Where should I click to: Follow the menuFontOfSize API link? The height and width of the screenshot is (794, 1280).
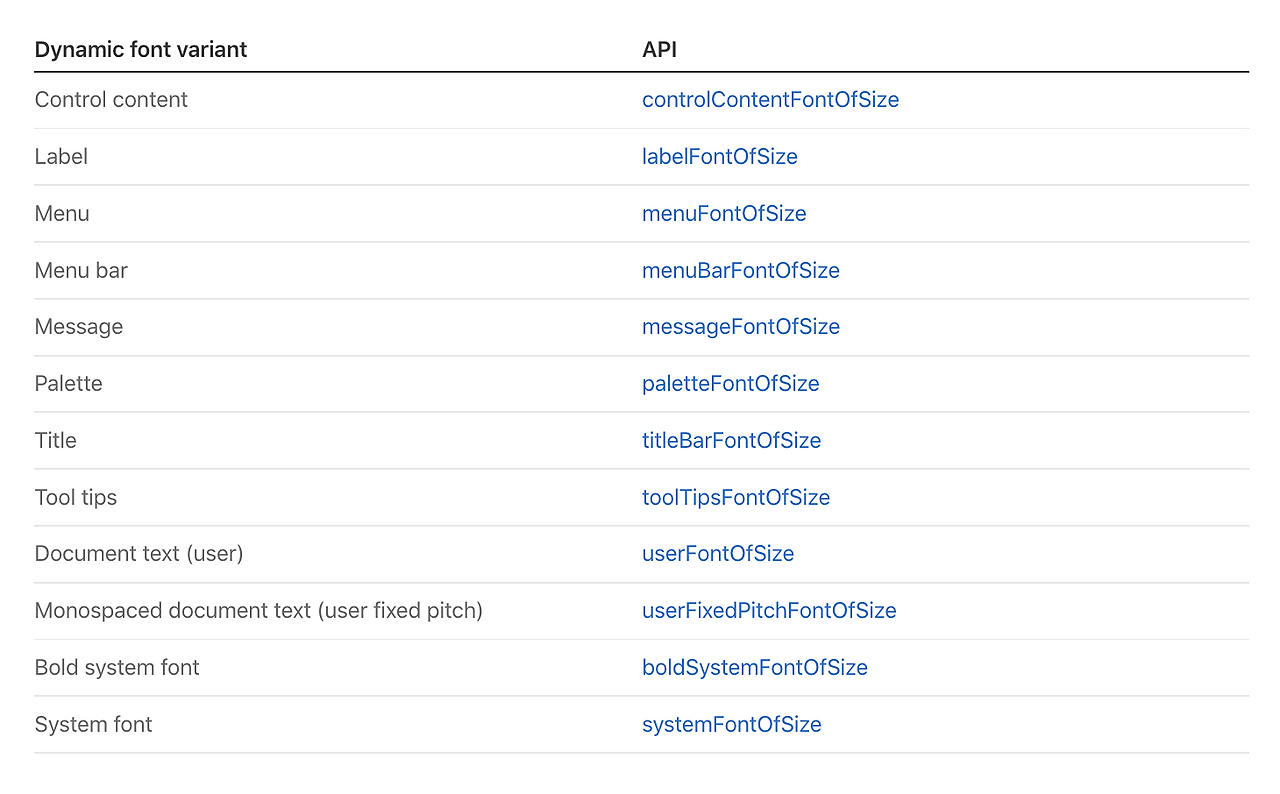724,214
